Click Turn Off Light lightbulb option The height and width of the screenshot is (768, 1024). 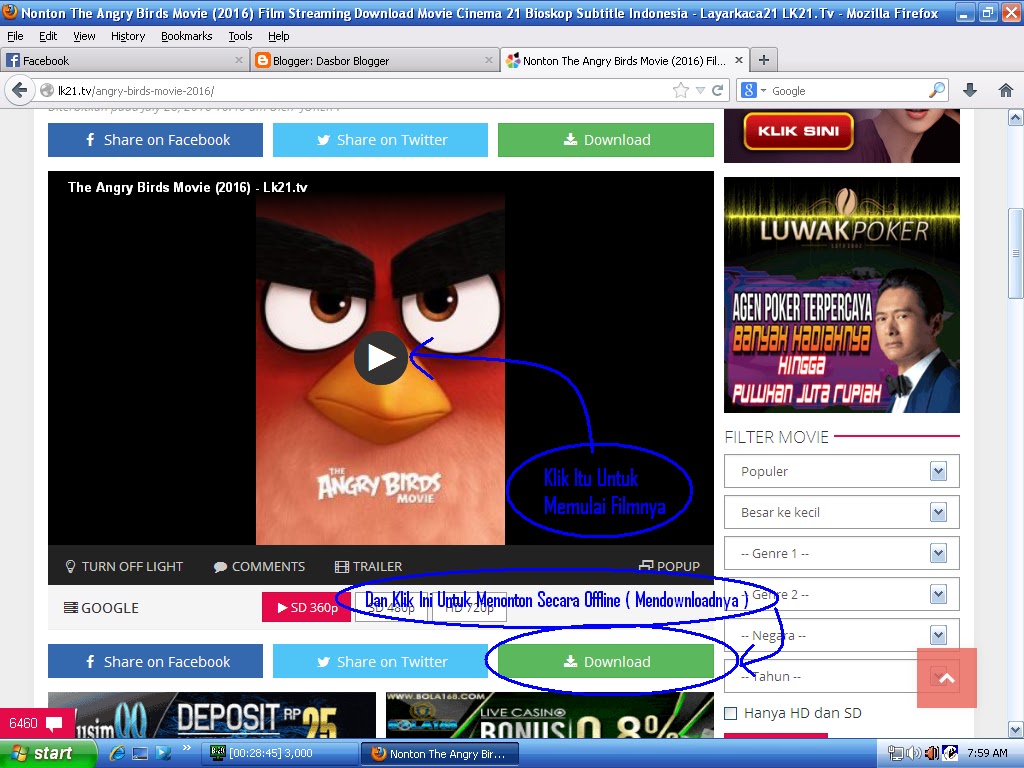(x=124, y=566)
